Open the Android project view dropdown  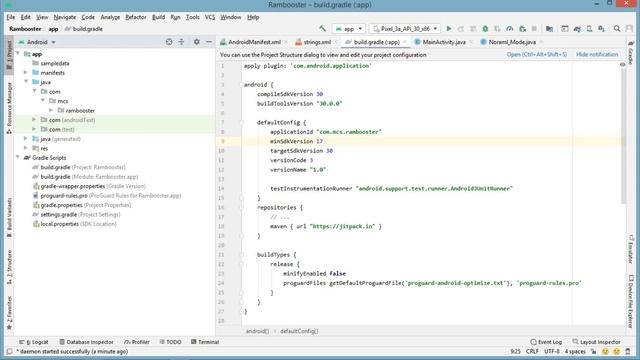tap(37, 42)
